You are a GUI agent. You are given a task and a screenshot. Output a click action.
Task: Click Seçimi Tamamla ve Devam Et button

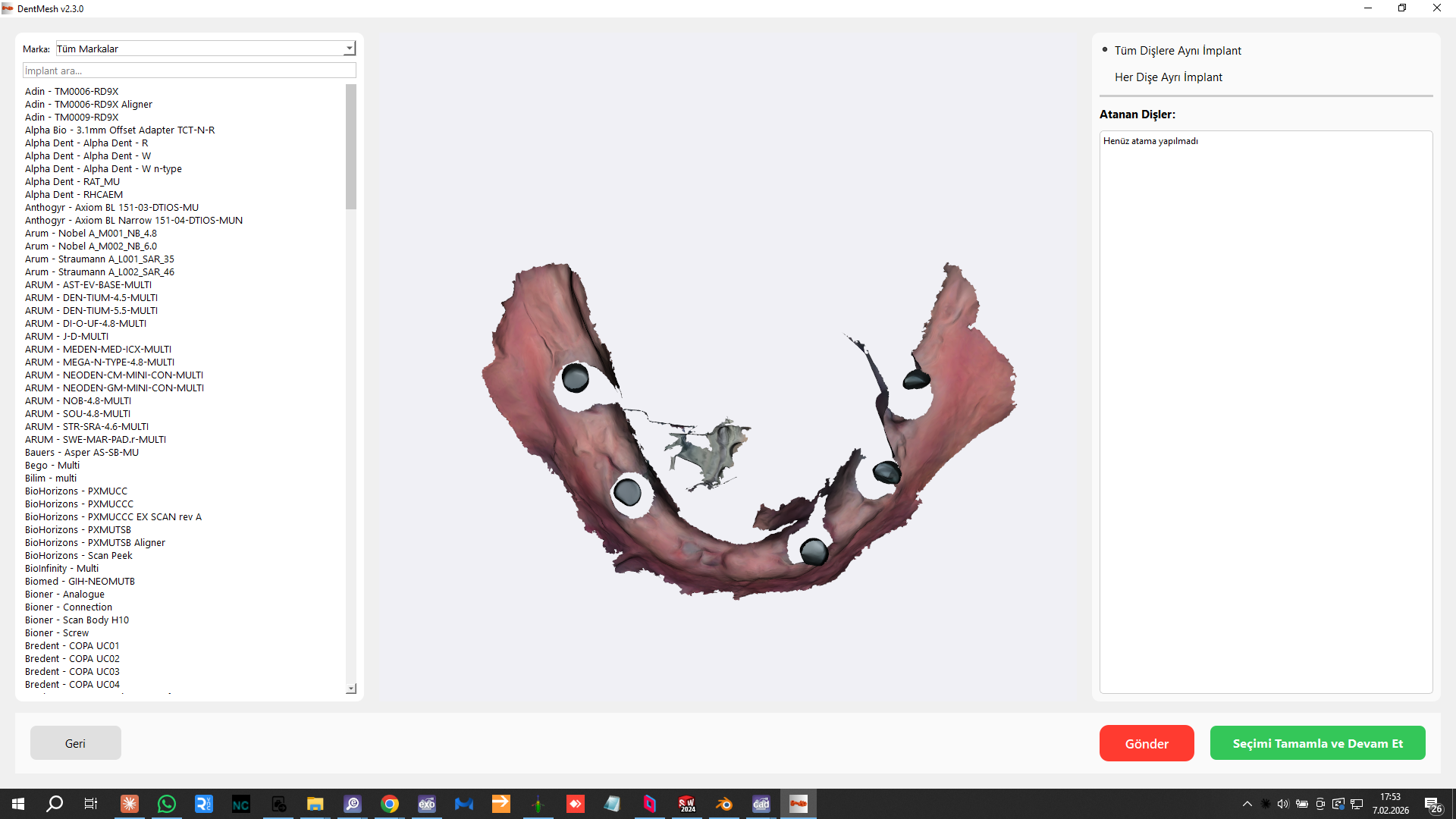point(1317,743)
